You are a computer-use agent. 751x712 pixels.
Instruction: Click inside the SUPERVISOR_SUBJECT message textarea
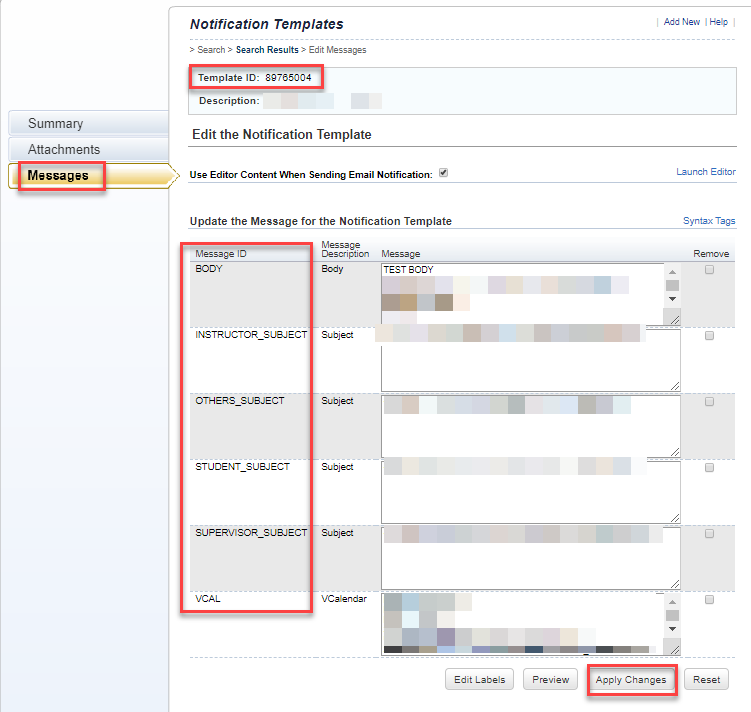[x=531, y=558]
